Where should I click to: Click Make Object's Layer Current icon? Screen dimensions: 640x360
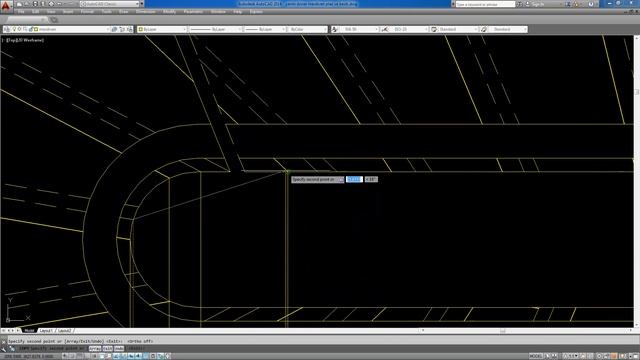click(114, 29)
